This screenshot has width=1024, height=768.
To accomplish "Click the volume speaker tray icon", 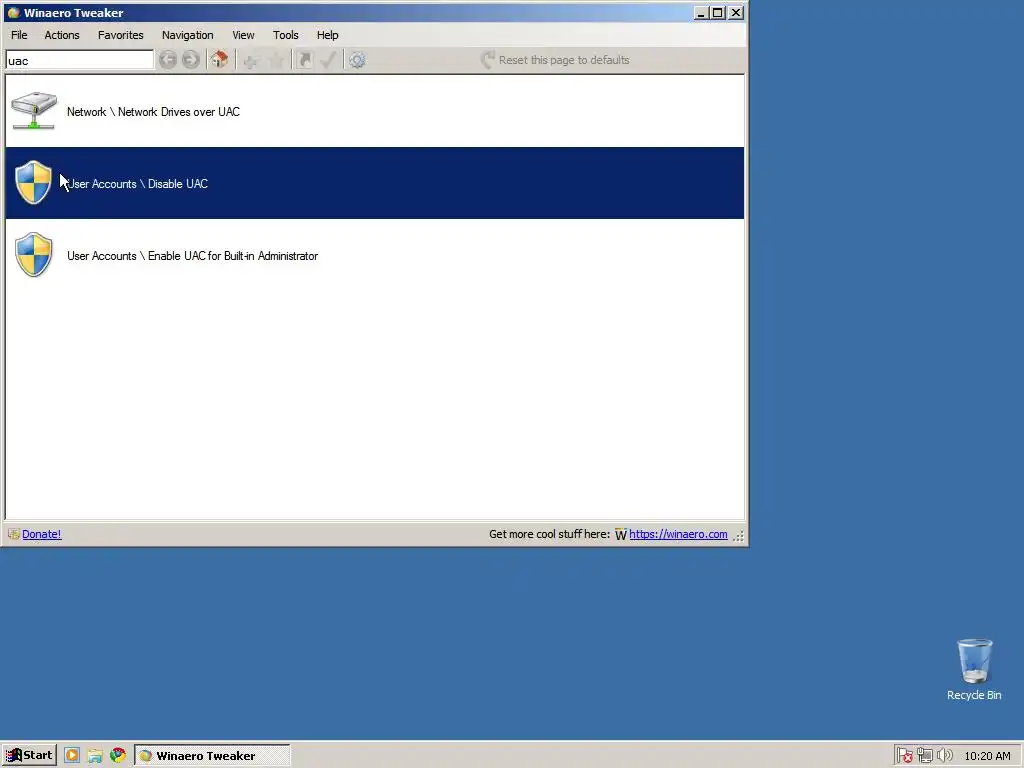I will pyautogui.click(x=944, y=756).
